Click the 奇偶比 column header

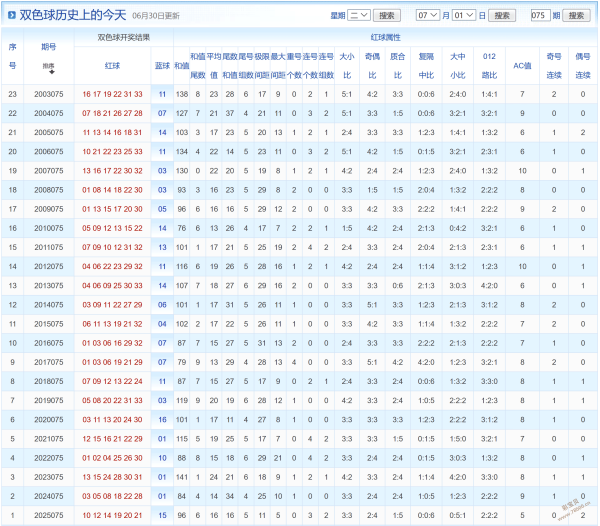pyautogui.click(x=372, y=66)
